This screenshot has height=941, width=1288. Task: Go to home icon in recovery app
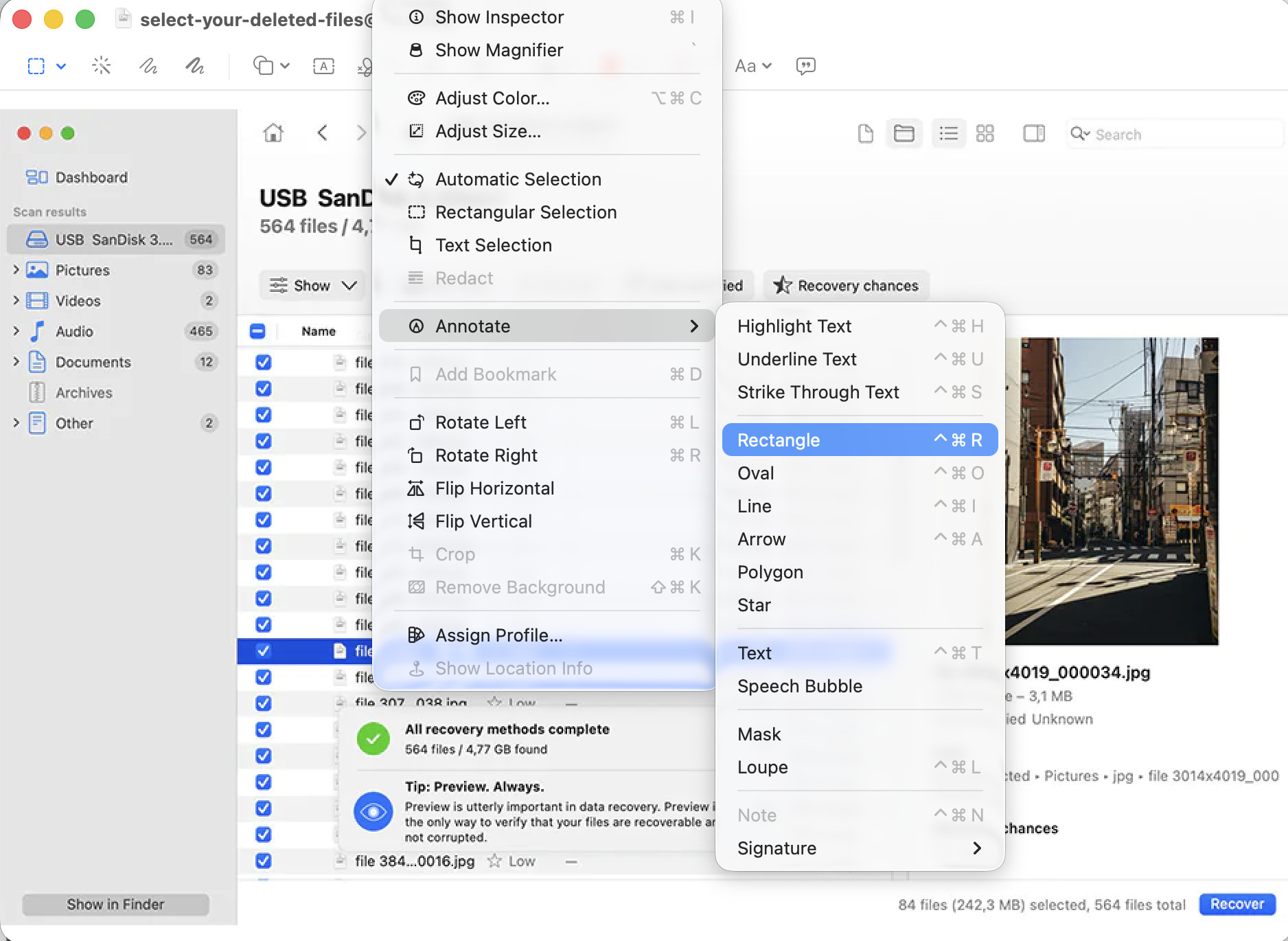pyautogui.click(x=273, y=133)
